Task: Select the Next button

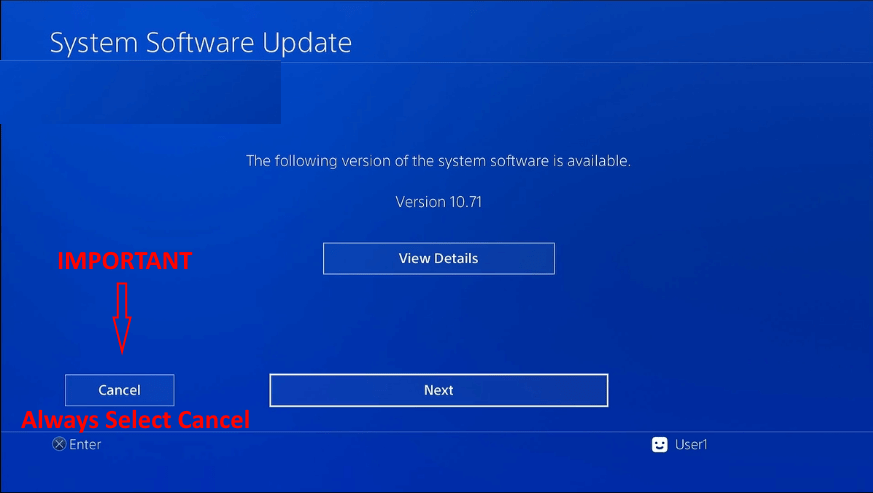Action: (x=439, y=390)
